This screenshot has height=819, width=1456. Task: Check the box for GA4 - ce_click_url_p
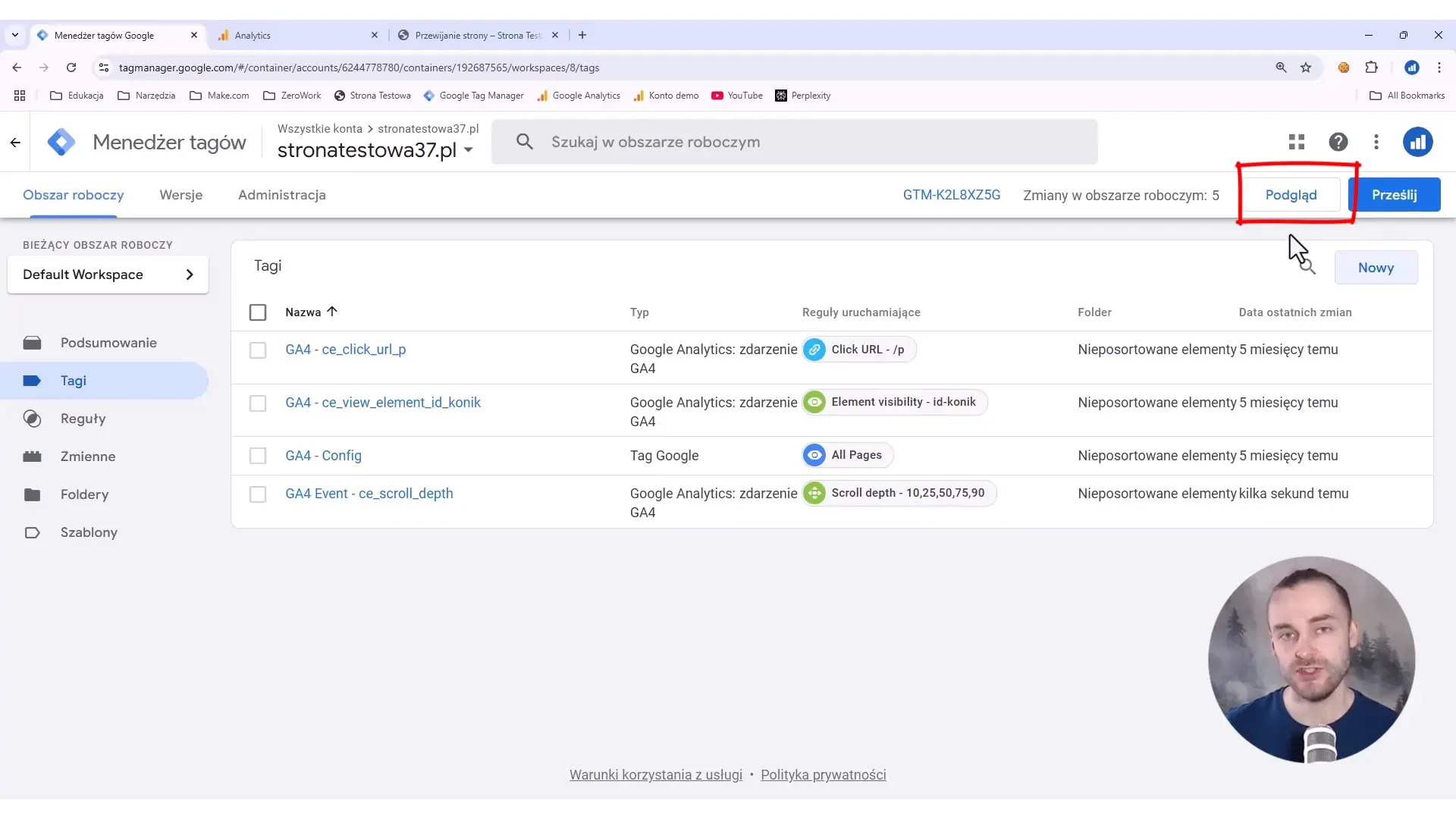click(258, 350)
